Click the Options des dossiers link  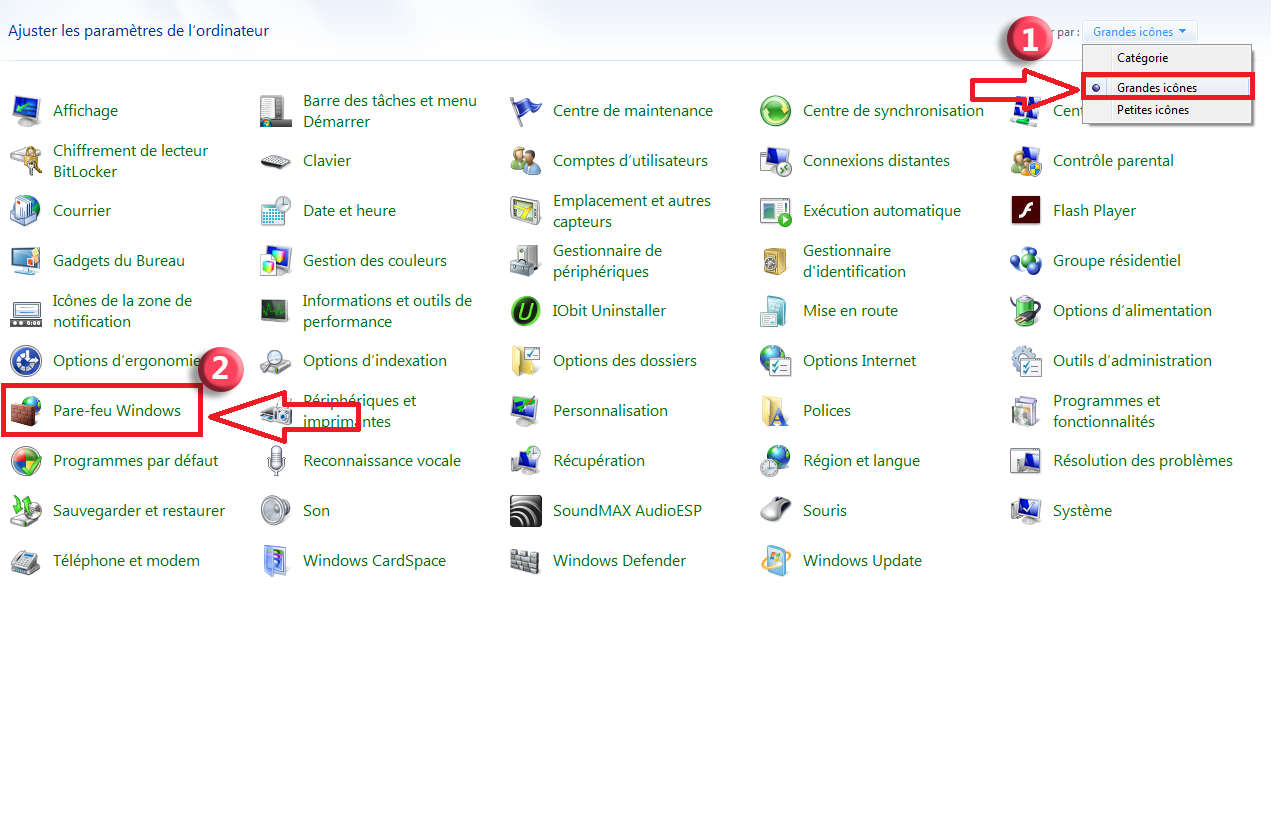tap(625, 360)
